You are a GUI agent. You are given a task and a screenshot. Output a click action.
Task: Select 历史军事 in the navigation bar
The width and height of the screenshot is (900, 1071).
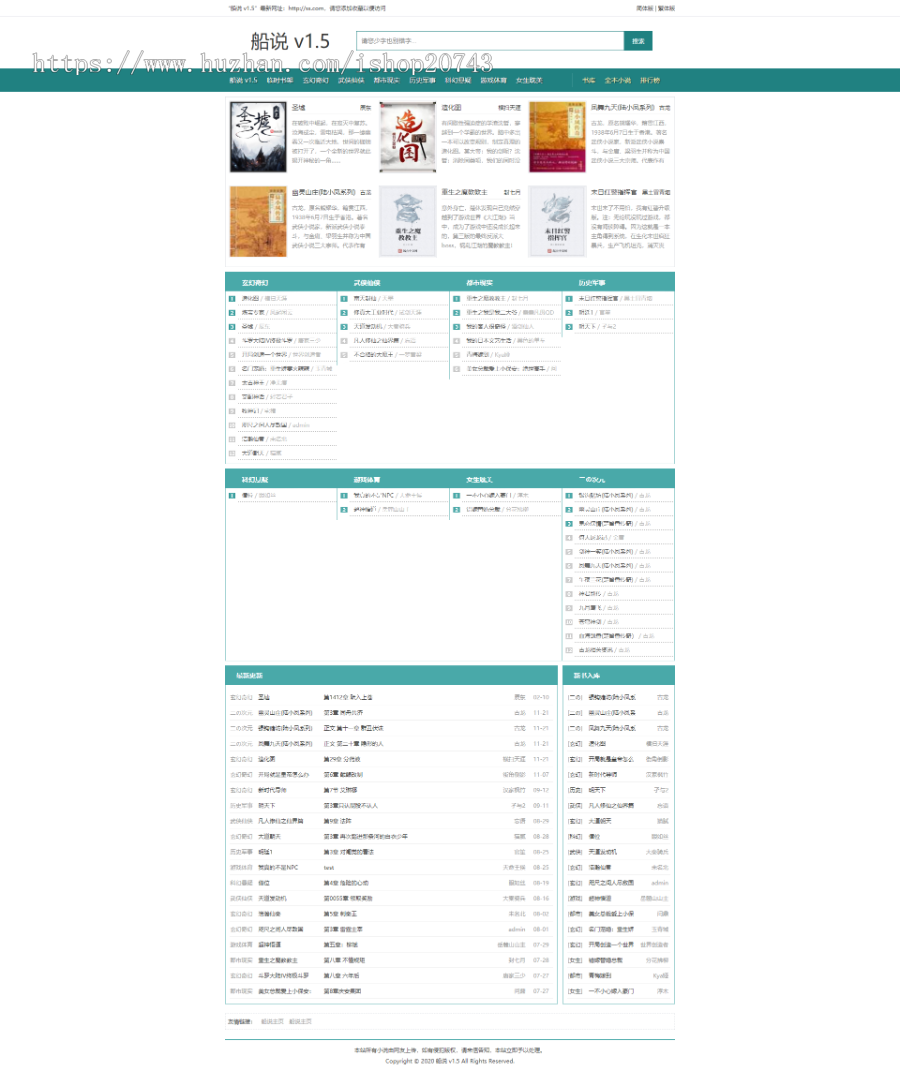click(x=422, y=81)
